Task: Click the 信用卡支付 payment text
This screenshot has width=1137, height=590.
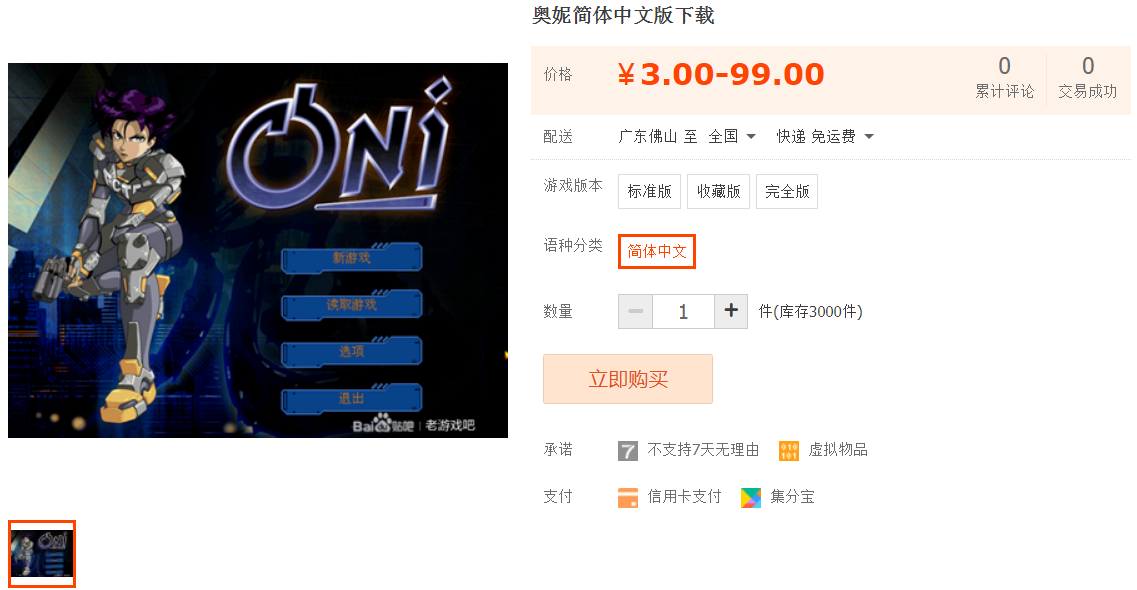Action: click(x=684, y=496)
